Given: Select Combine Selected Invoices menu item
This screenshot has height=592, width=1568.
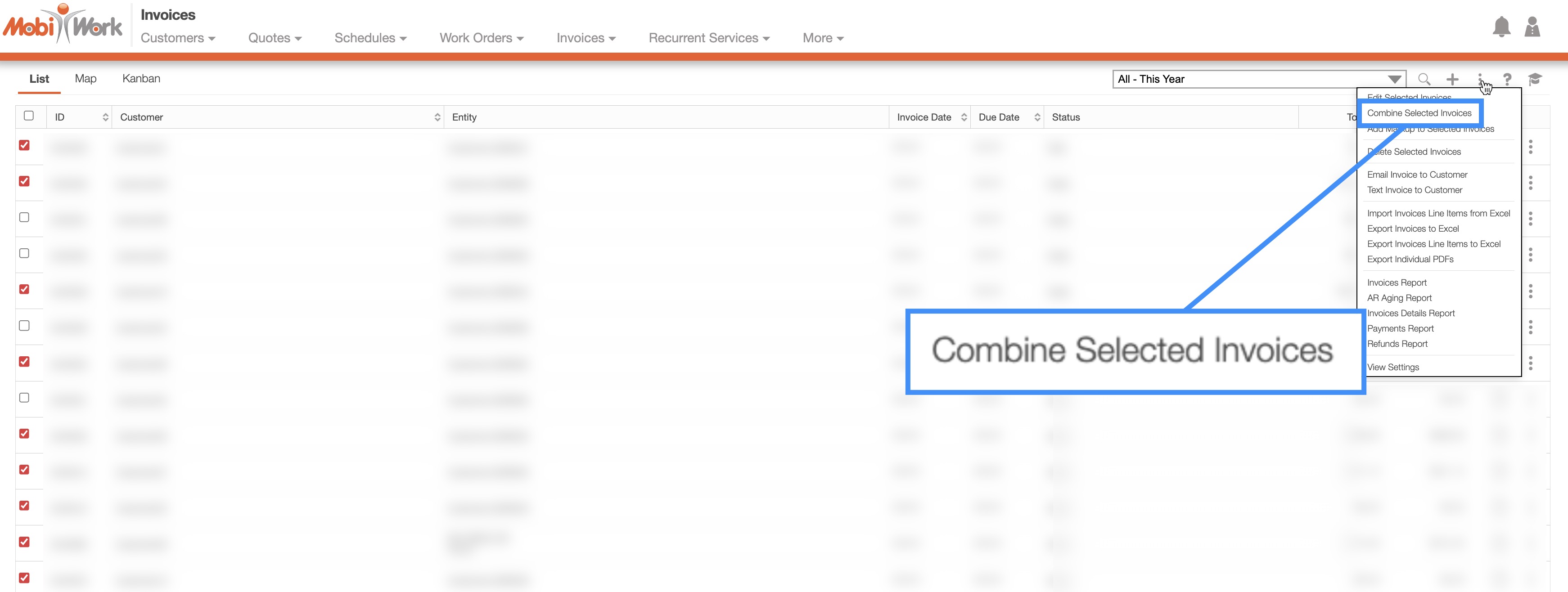Looking at the screenshot, I should coord(1418,113).
